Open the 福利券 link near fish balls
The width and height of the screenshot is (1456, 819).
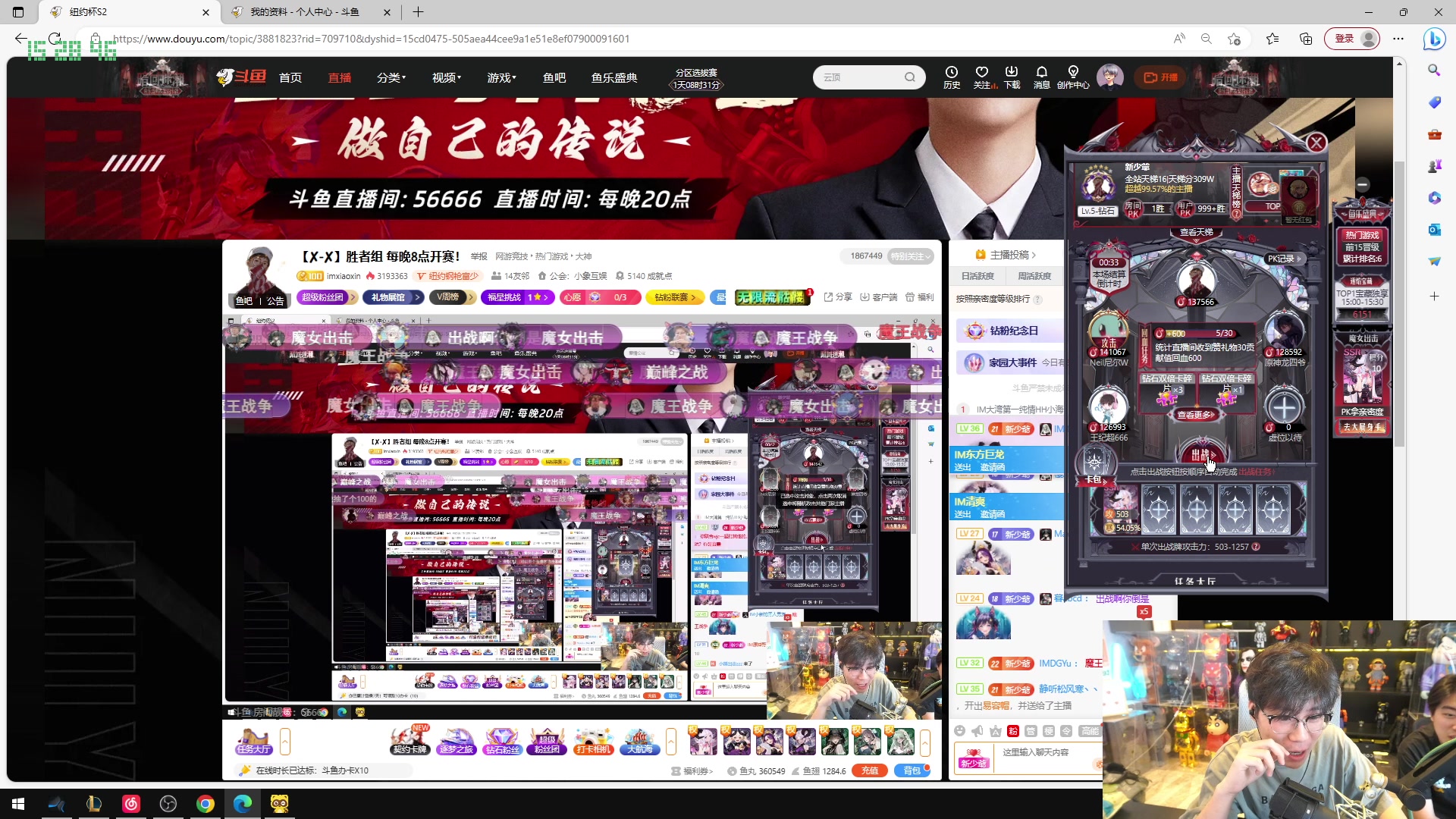coord(695,770)
